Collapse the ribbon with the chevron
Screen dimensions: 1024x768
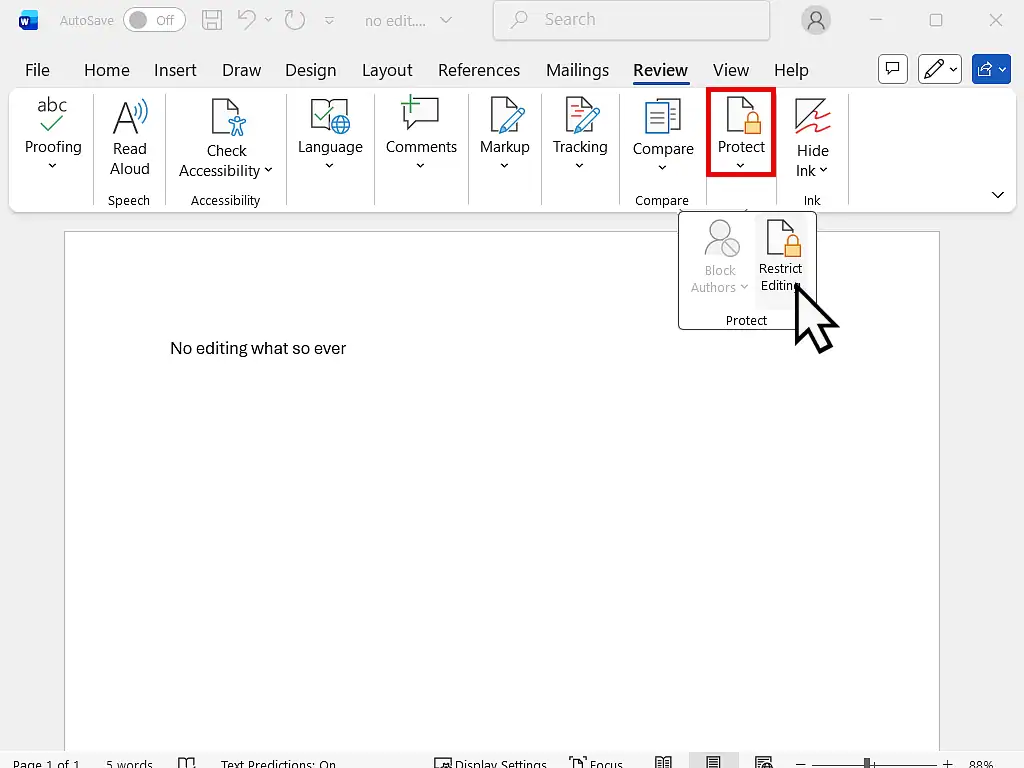click(x=997, y=195)
